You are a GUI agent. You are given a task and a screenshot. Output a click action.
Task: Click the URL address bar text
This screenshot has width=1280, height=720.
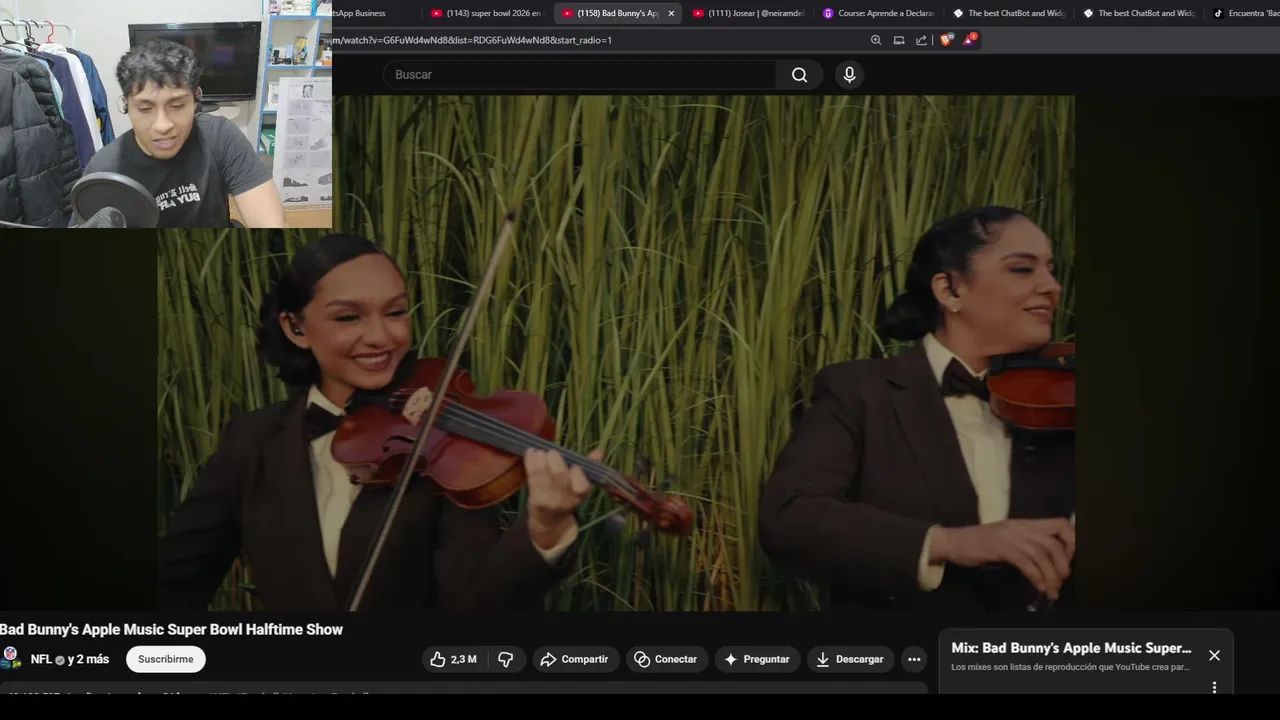(x=472, y=40)
